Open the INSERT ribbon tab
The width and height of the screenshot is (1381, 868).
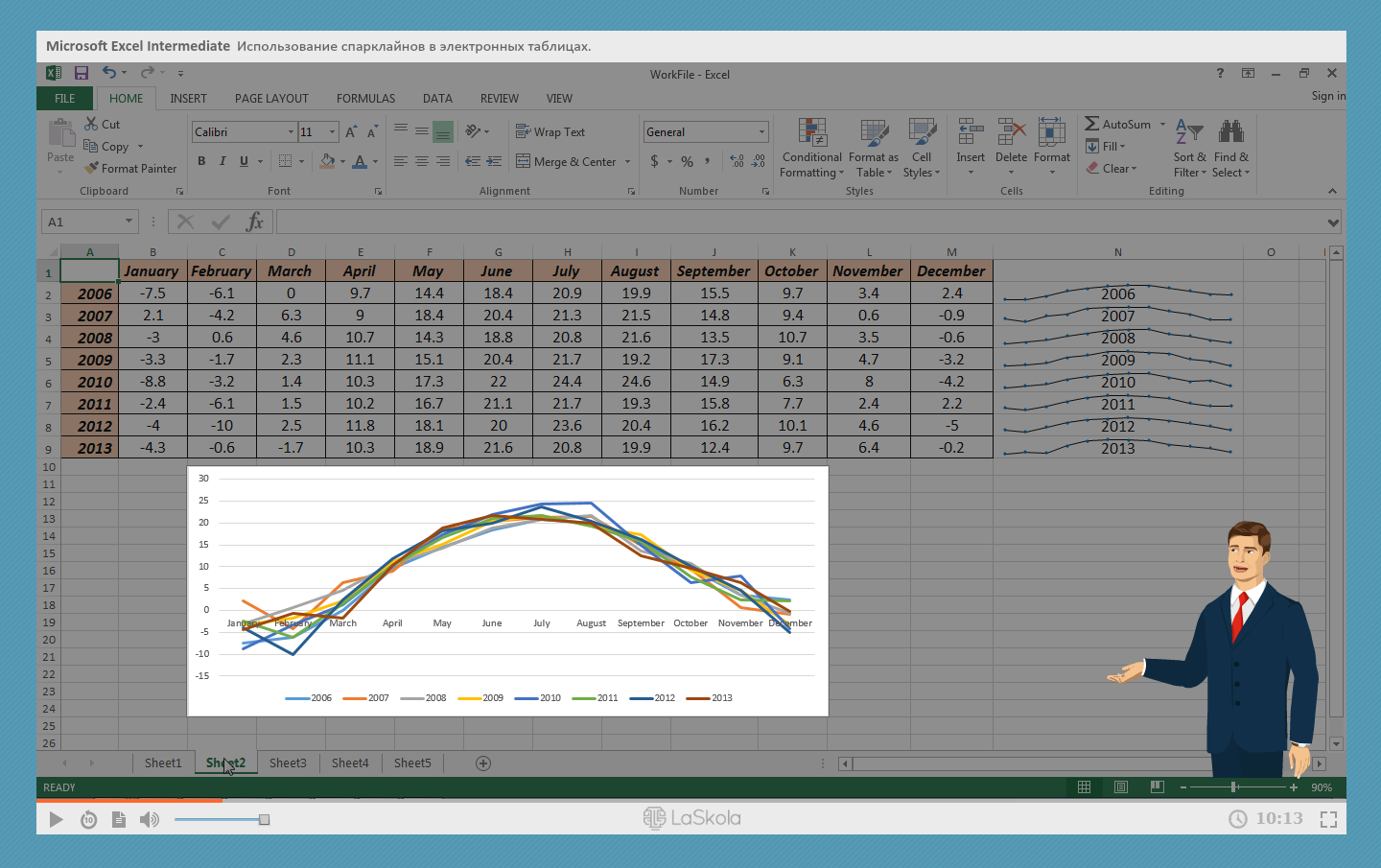click(x=188, y=98)
